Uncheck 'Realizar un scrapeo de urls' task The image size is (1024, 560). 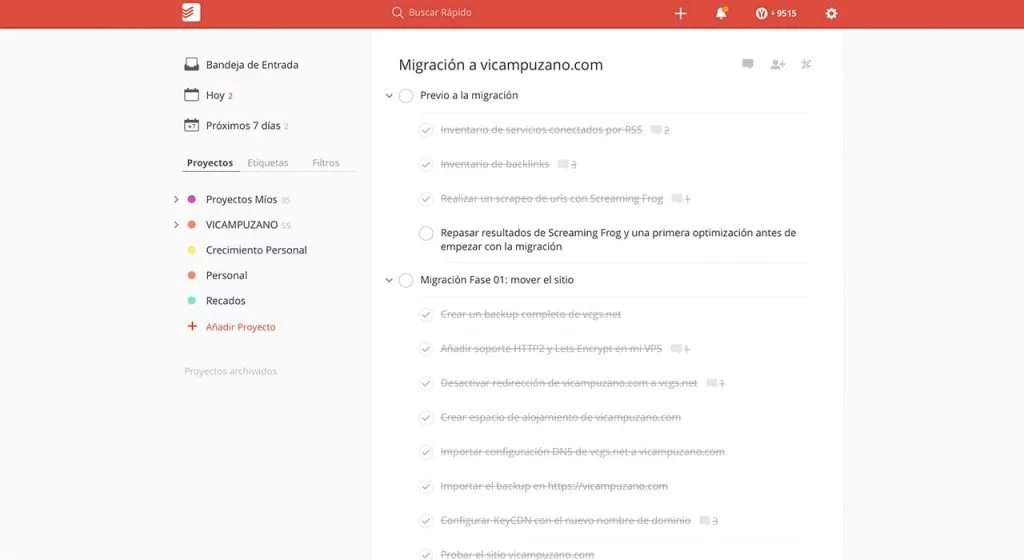tap(426, 198)
